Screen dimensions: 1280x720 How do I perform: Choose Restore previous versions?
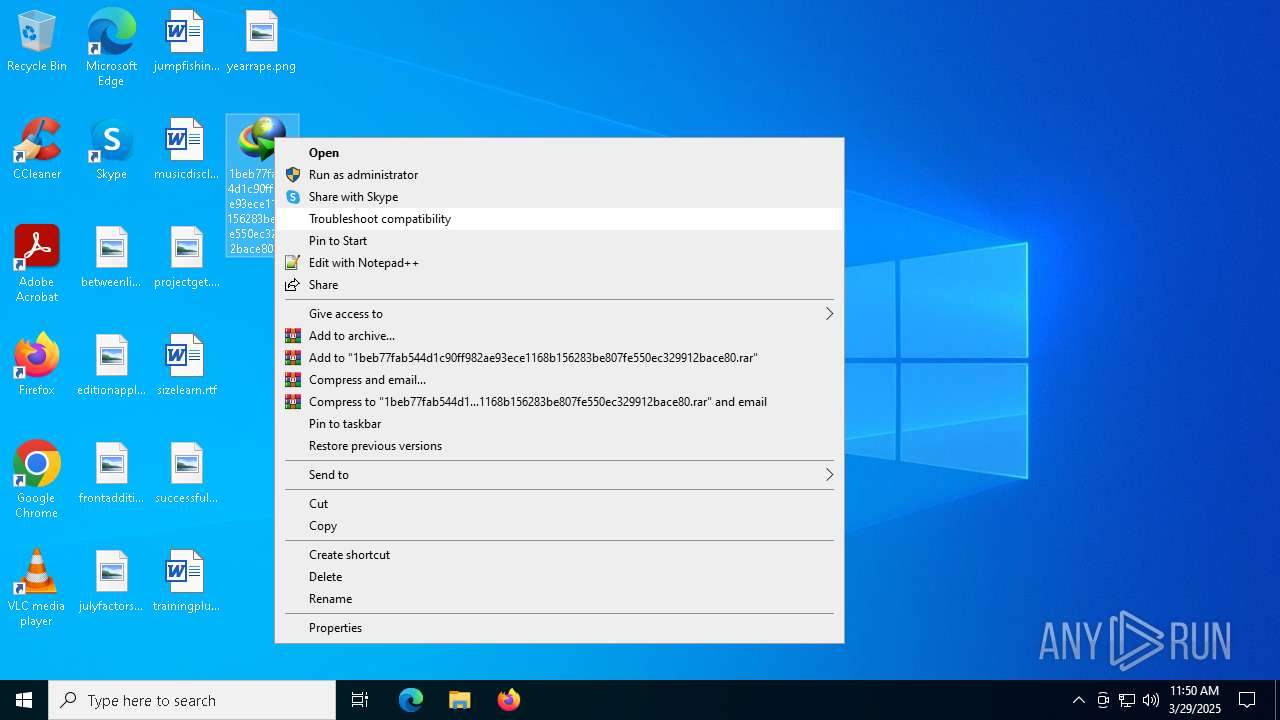(559, 446)
